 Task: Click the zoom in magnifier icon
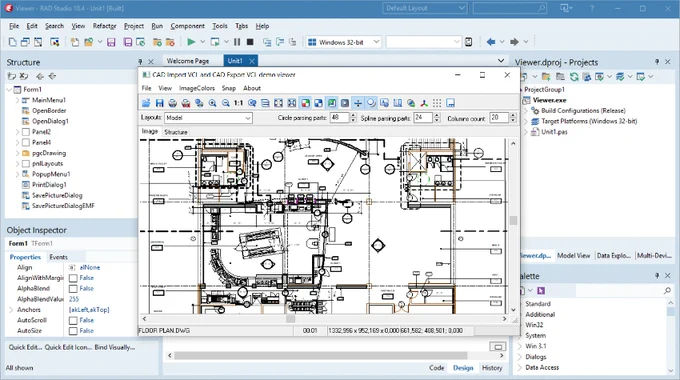(212, 103)
